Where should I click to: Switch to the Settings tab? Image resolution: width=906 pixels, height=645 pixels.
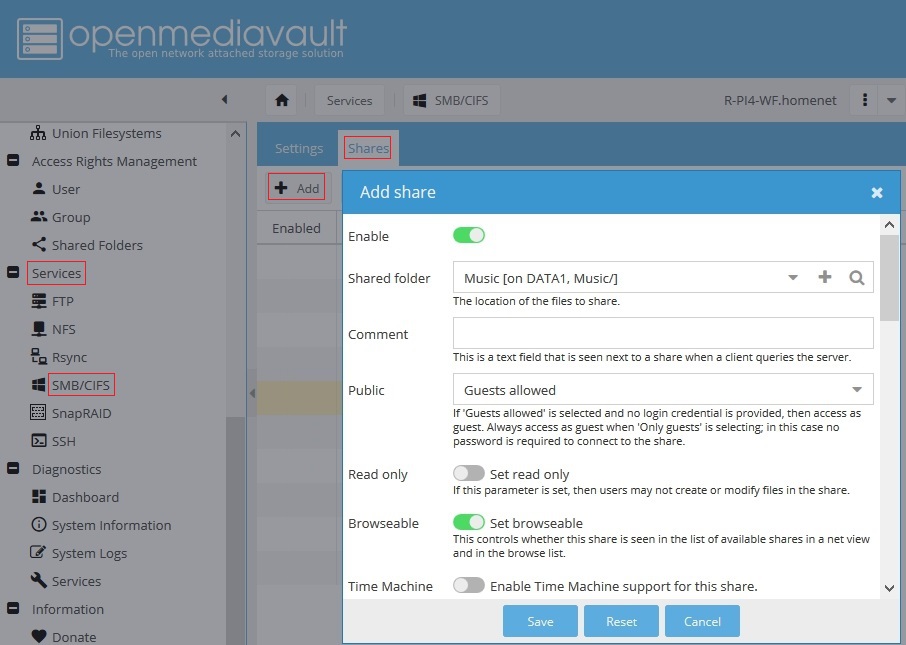point(299,148)
